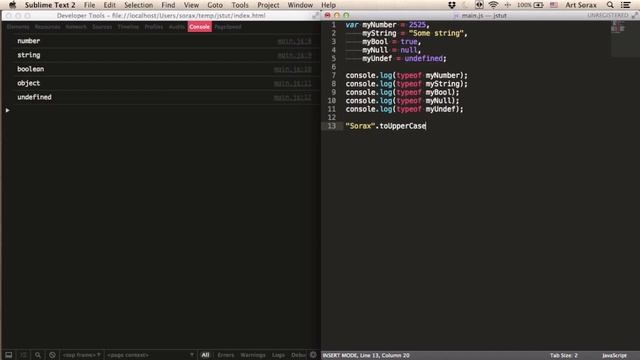Select the Console tab
Screen dimensions: 640x360
tap(200, 27)
